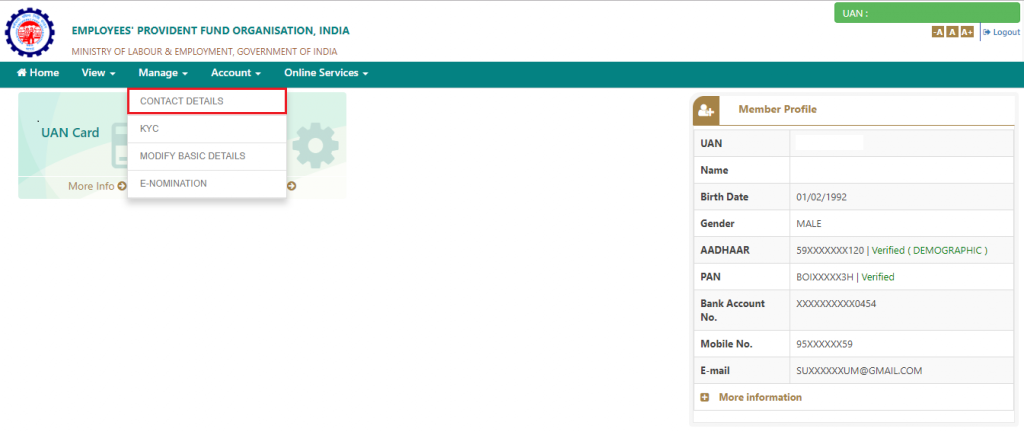Click the arrow icon on the gear tile
1024x432 pixels.
pos(291,186)
